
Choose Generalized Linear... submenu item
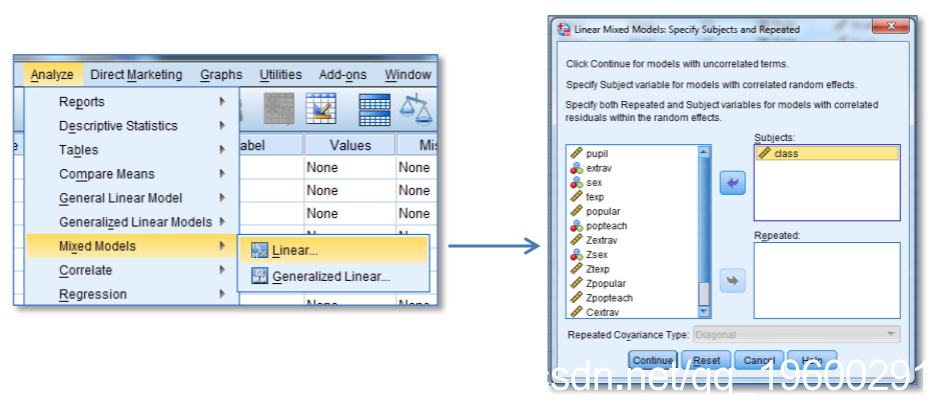(x=333, y=276)
